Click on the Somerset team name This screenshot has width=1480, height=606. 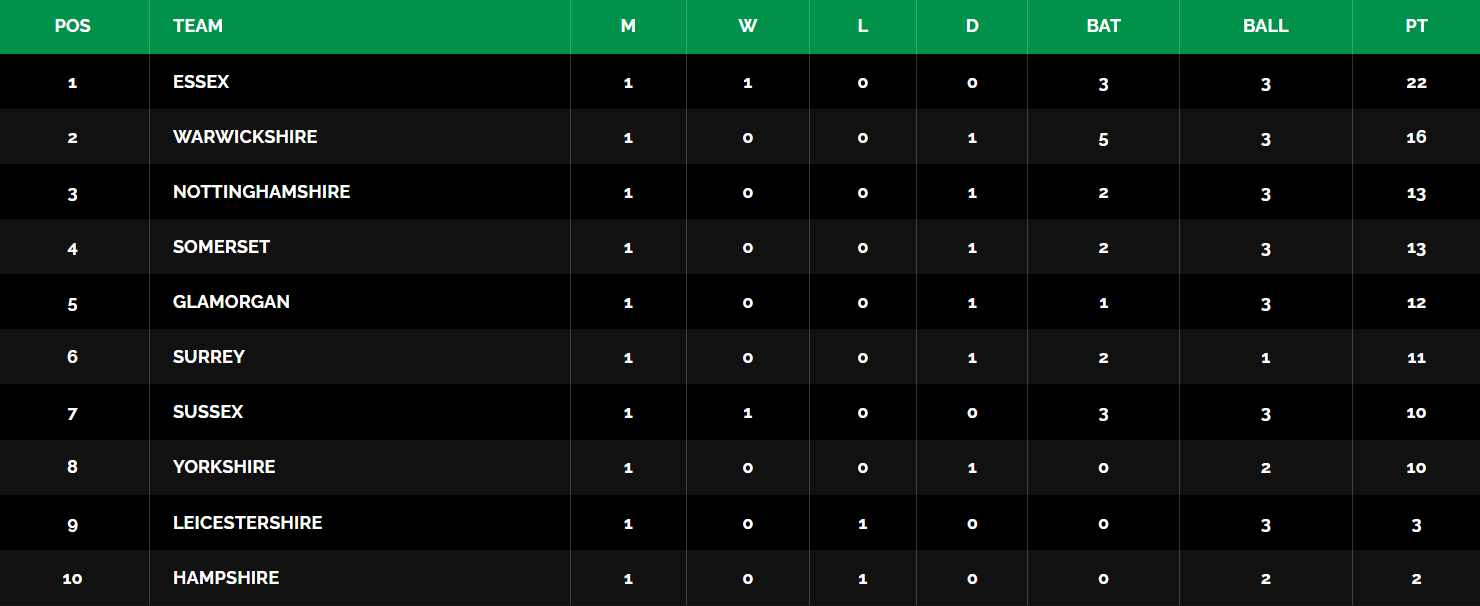(221, 247)
